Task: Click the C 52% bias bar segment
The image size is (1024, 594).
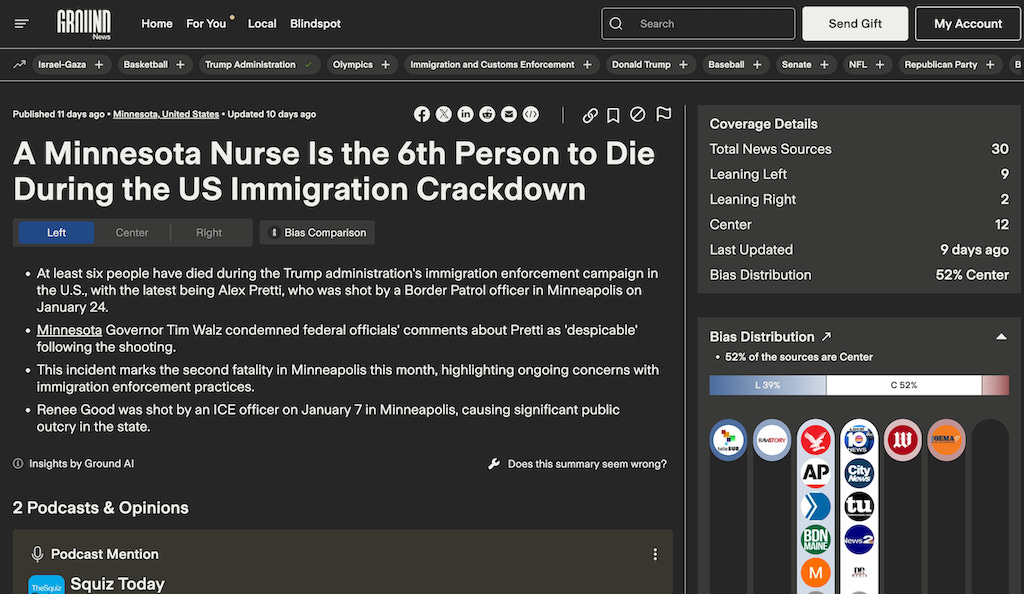Action: [x=904, y=385]
